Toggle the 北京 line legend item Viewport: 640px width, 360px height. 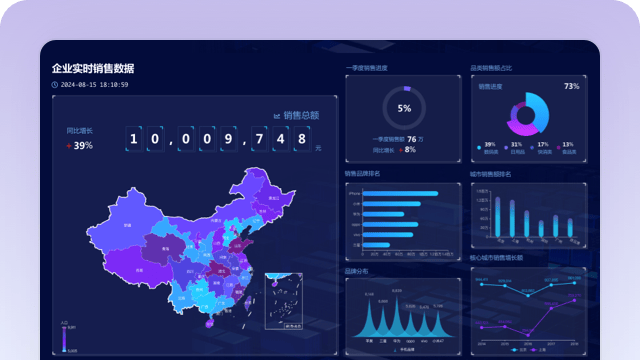[519, 350]
